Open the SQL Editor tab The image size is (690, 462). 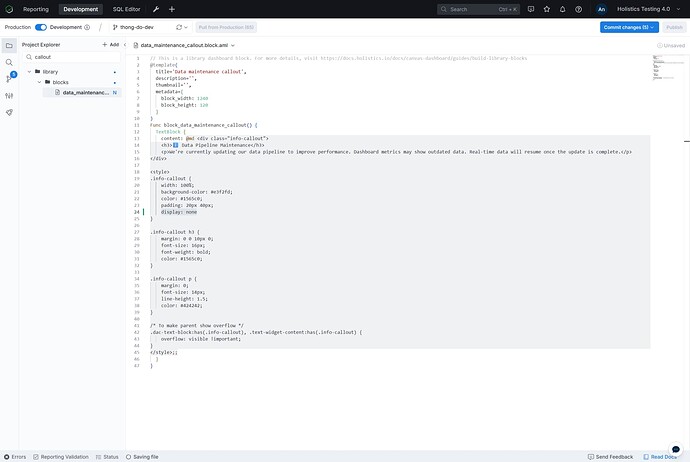[x=126, y=9]
